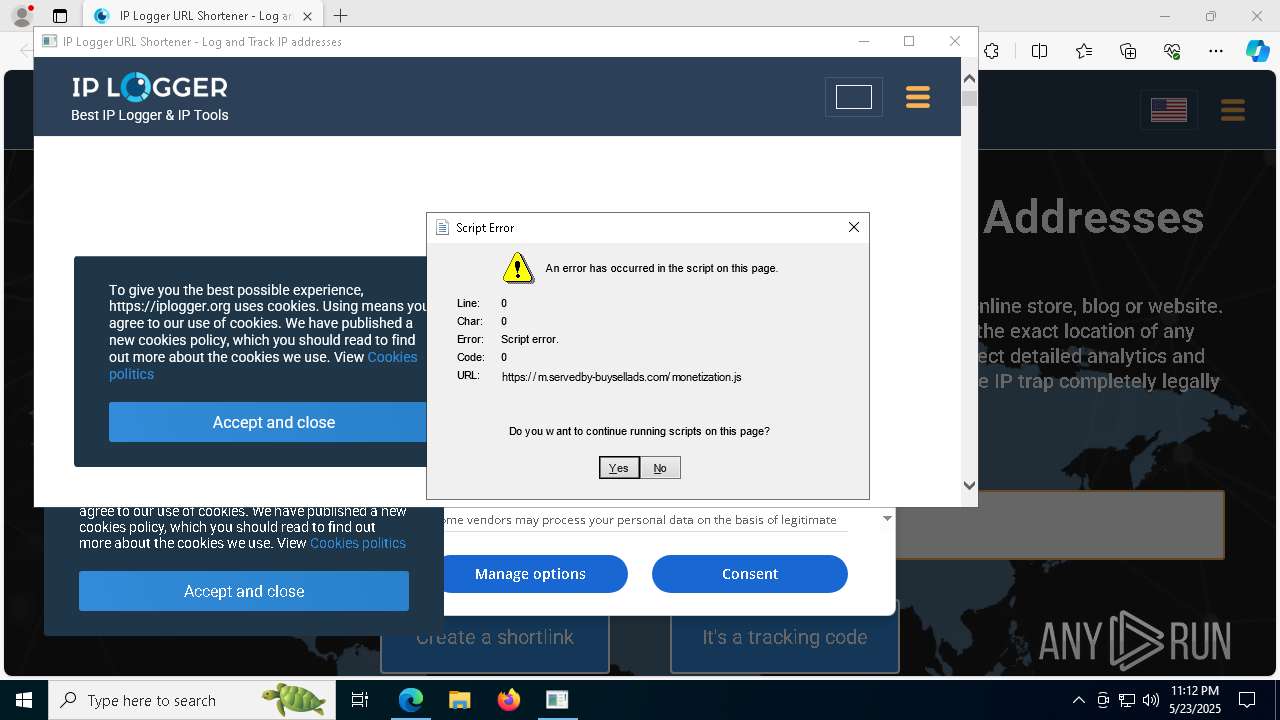Select the IP Logger URL Shortener tab
1280x720 pixels.
point(203,16)
